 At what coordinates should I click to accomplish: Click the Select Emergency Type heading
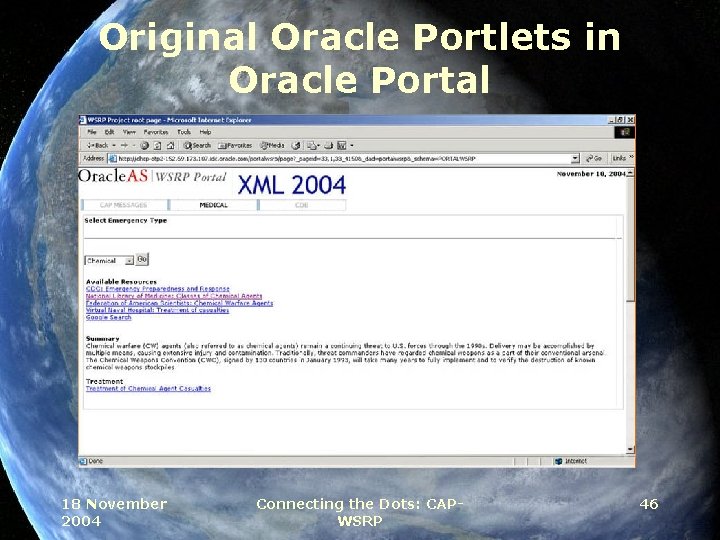tap(125, 220)
